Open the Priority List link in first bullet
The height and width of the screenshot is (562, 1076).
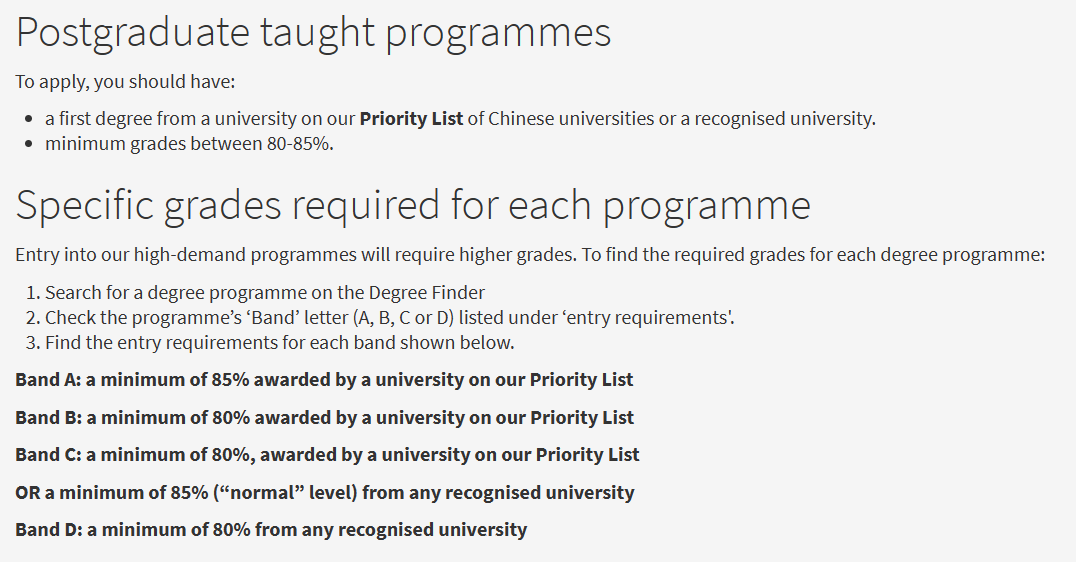point(411,118)
